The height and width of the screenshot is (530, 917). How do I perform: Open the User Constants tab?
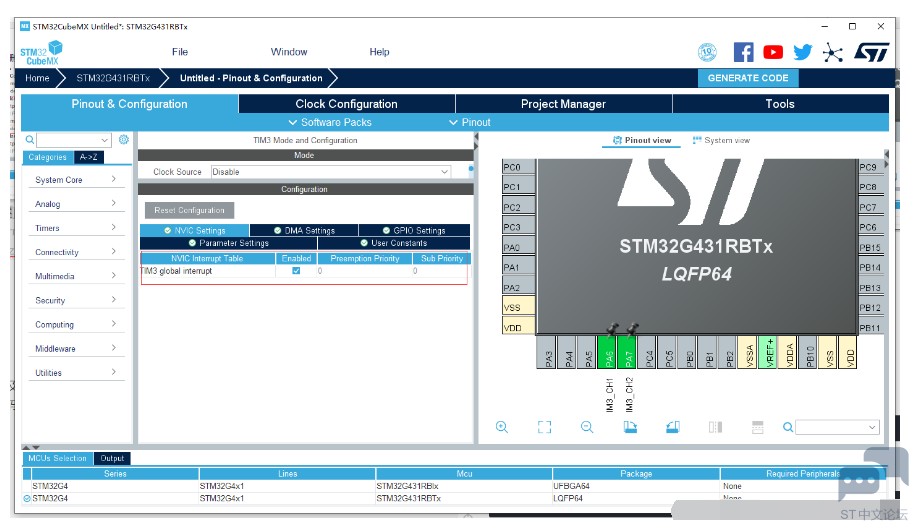pos(394,243)
